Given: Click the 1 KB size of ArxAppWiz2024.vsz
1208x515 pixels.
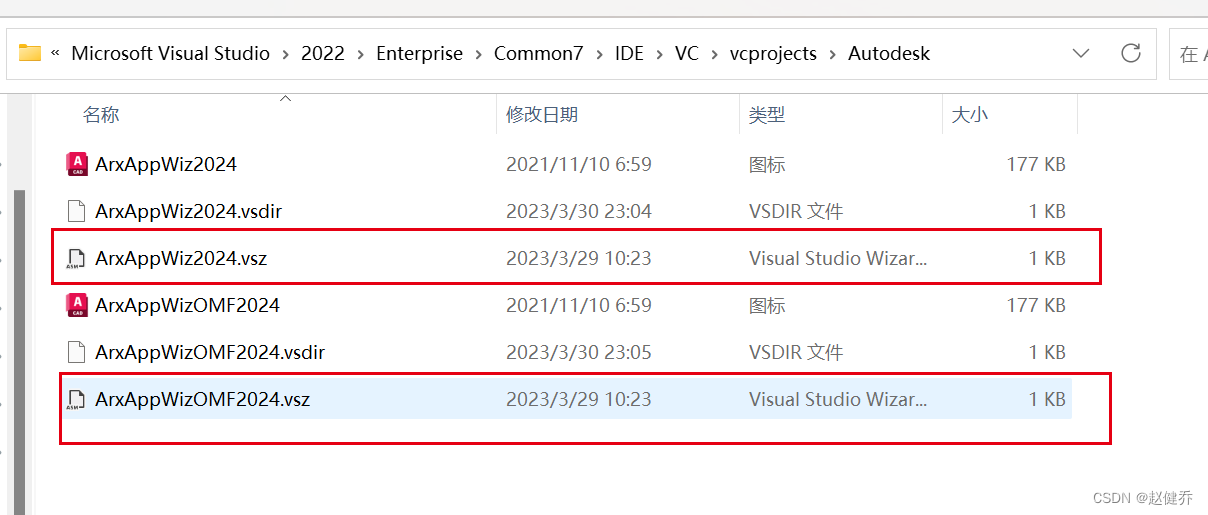Looking at the screenshot, I should (1047, 258).
